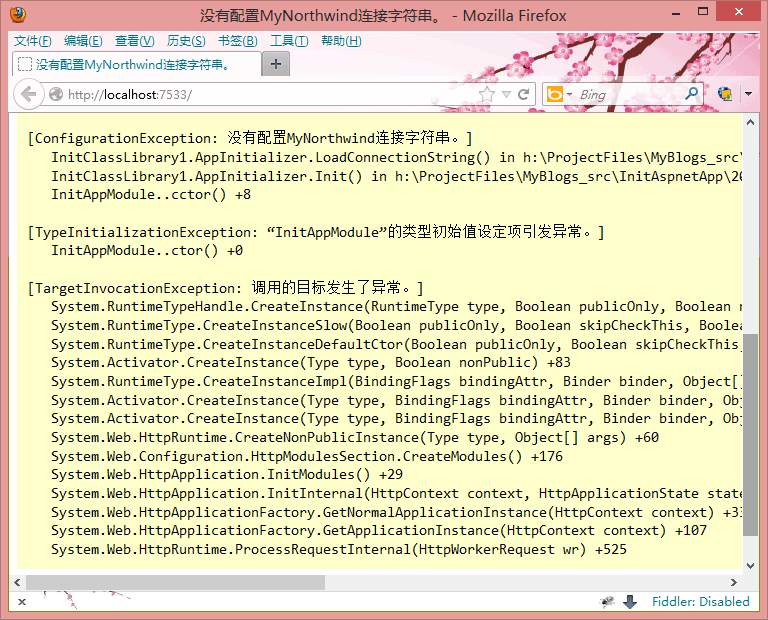
Task: Click the horizontal scrollbar right arrow
Action: tap(734, 582)
